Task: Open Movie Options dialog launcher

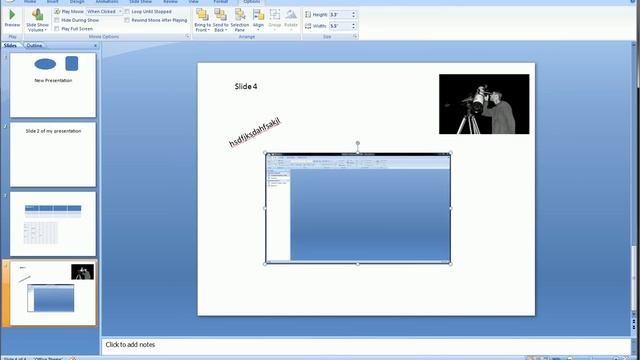Action: click(187, 36)
